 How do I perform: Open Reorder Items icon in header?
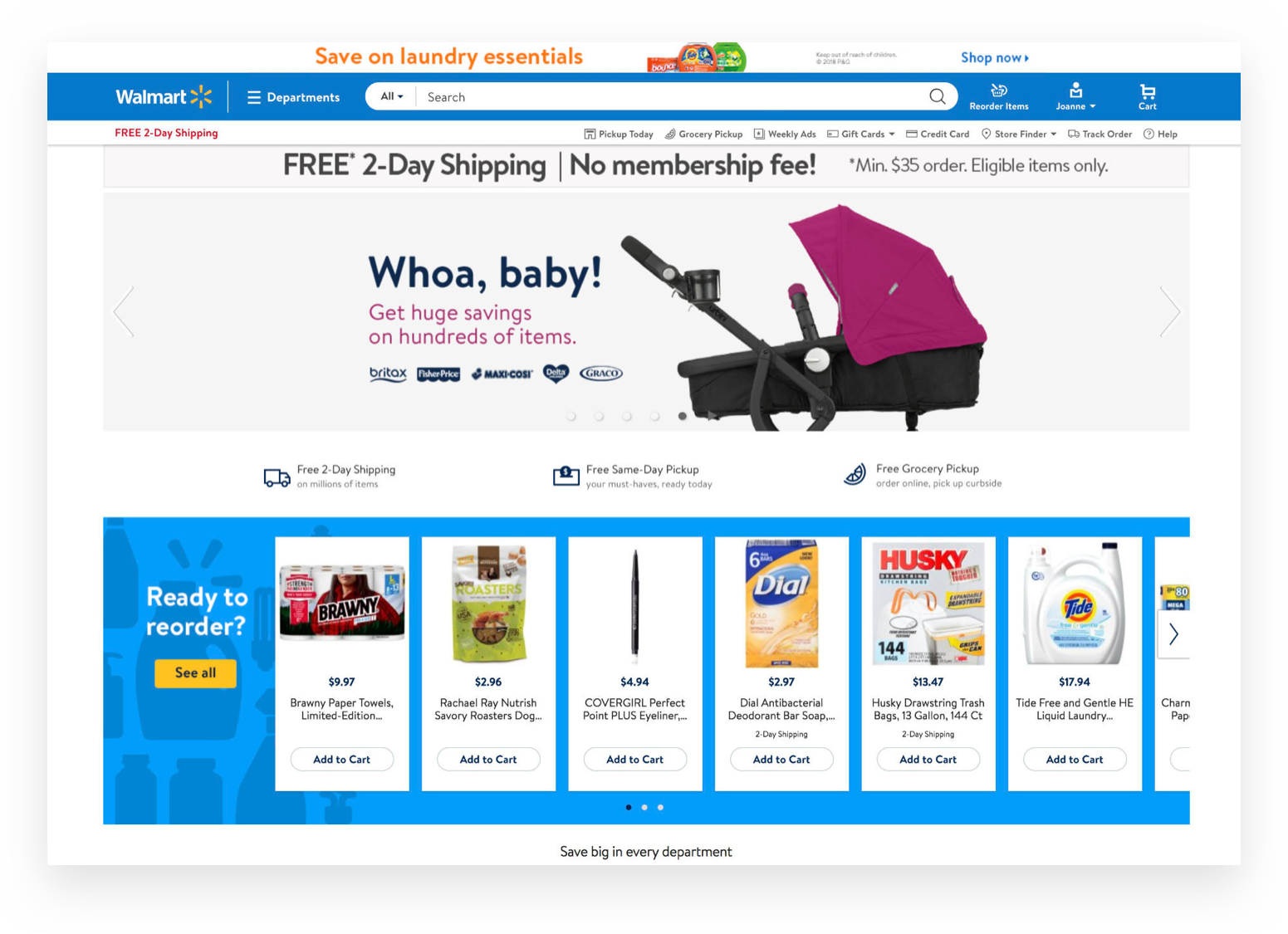pos(999,97)
